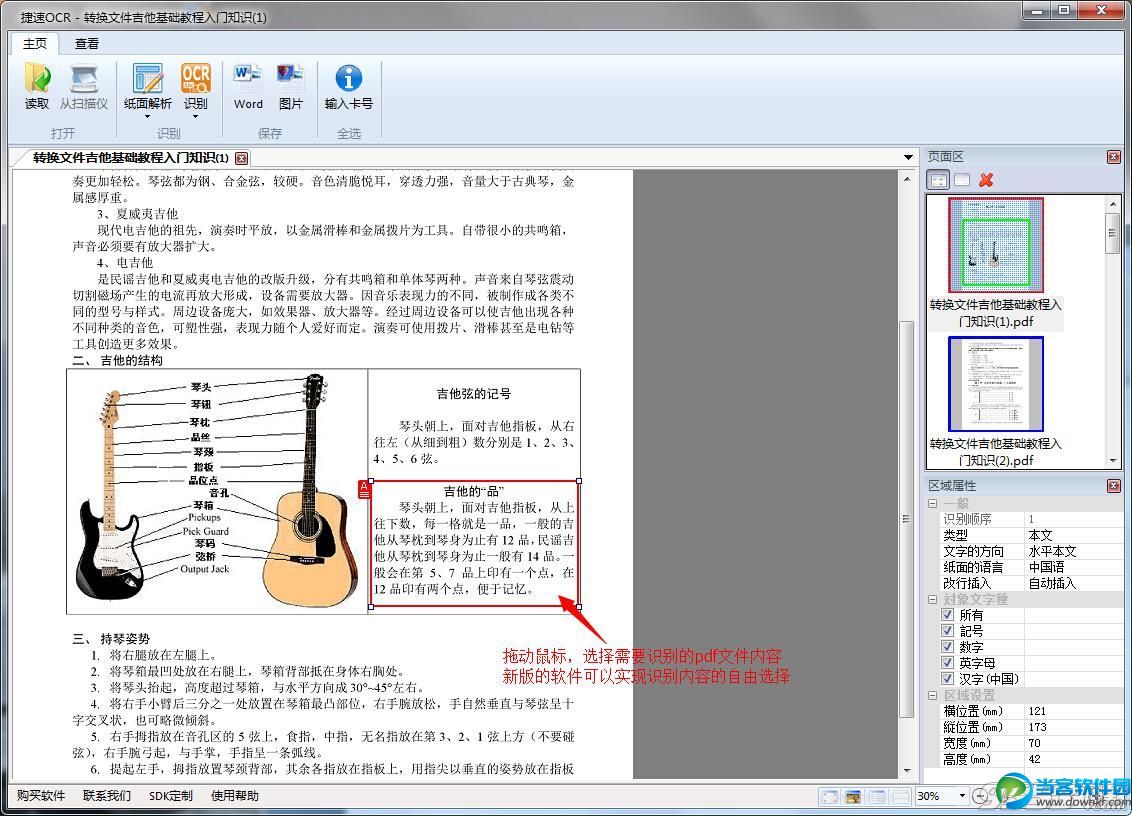1132x816 pixels.
Task: Select the 主页 ribbon tab
Action: [35, 44]
